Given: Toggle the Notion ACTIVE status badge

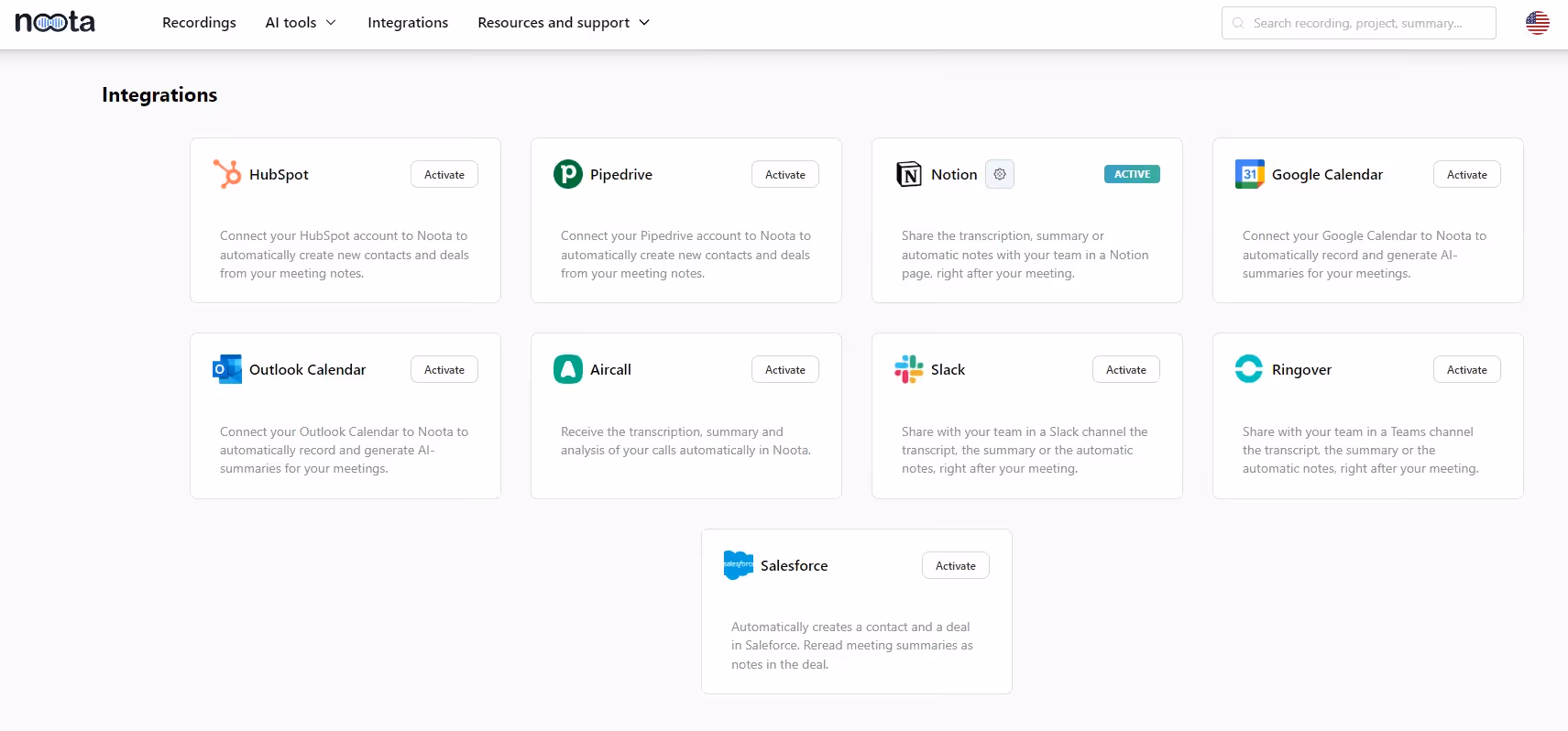Looking at the screenshot, I should [1132, 174].
